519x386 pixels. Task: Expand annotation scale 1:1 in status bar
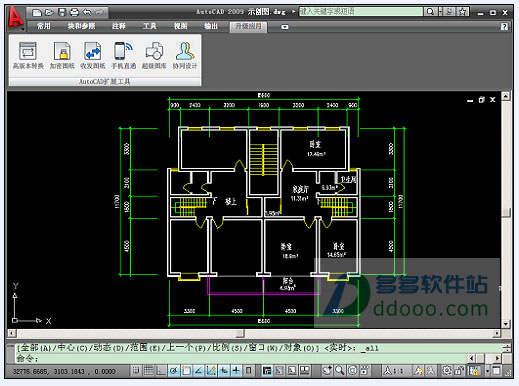(x=393, y=371)
